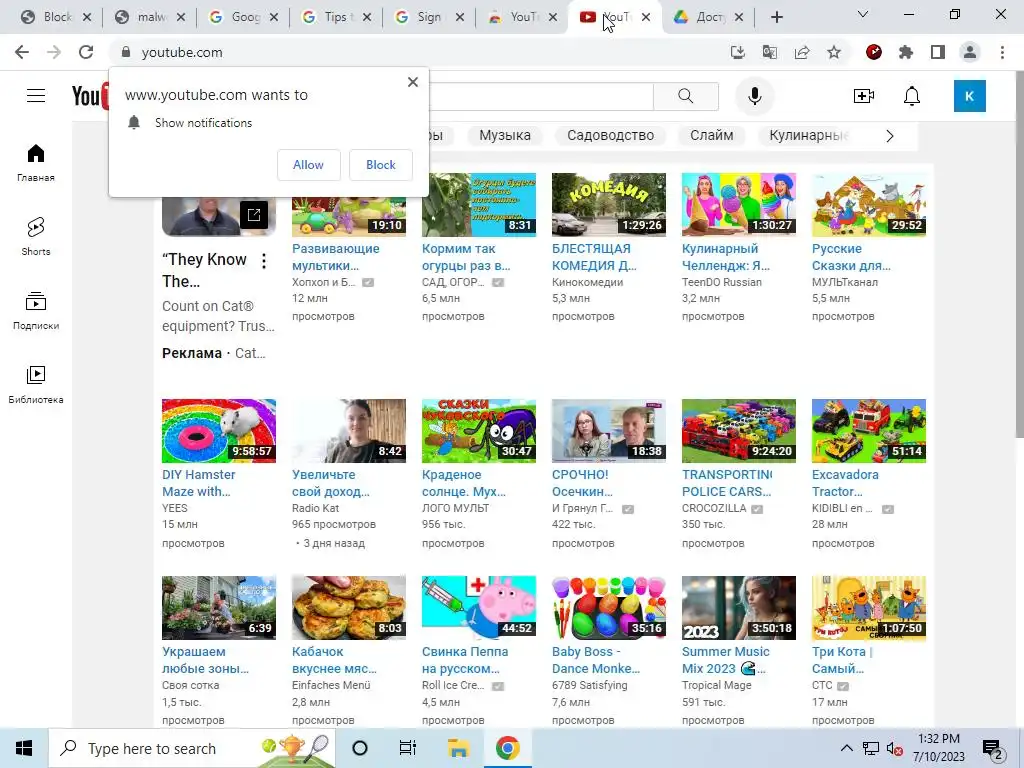Select the Кулинарные filter chip
1024x768 pixels.
[808, 135]
